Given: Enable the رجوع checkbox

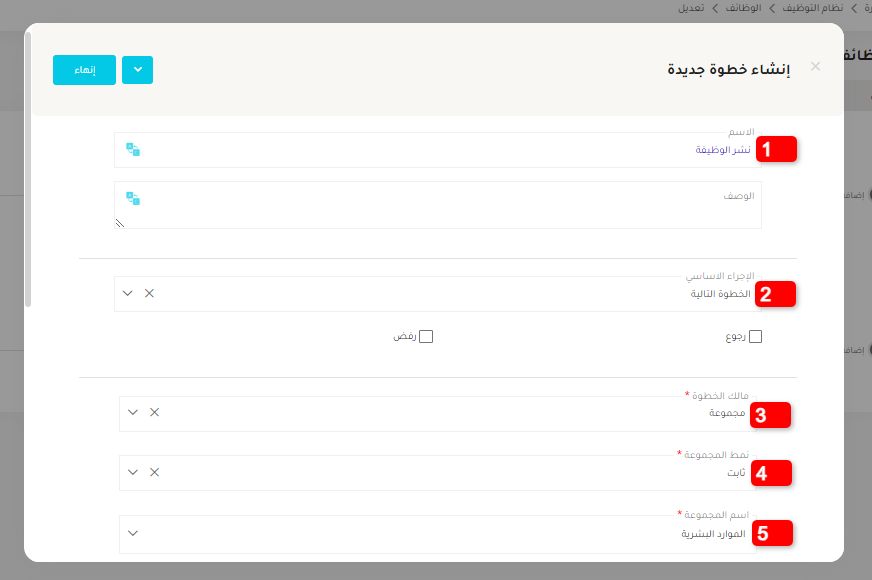Looking at the screenshot, I should coord(755,337).
